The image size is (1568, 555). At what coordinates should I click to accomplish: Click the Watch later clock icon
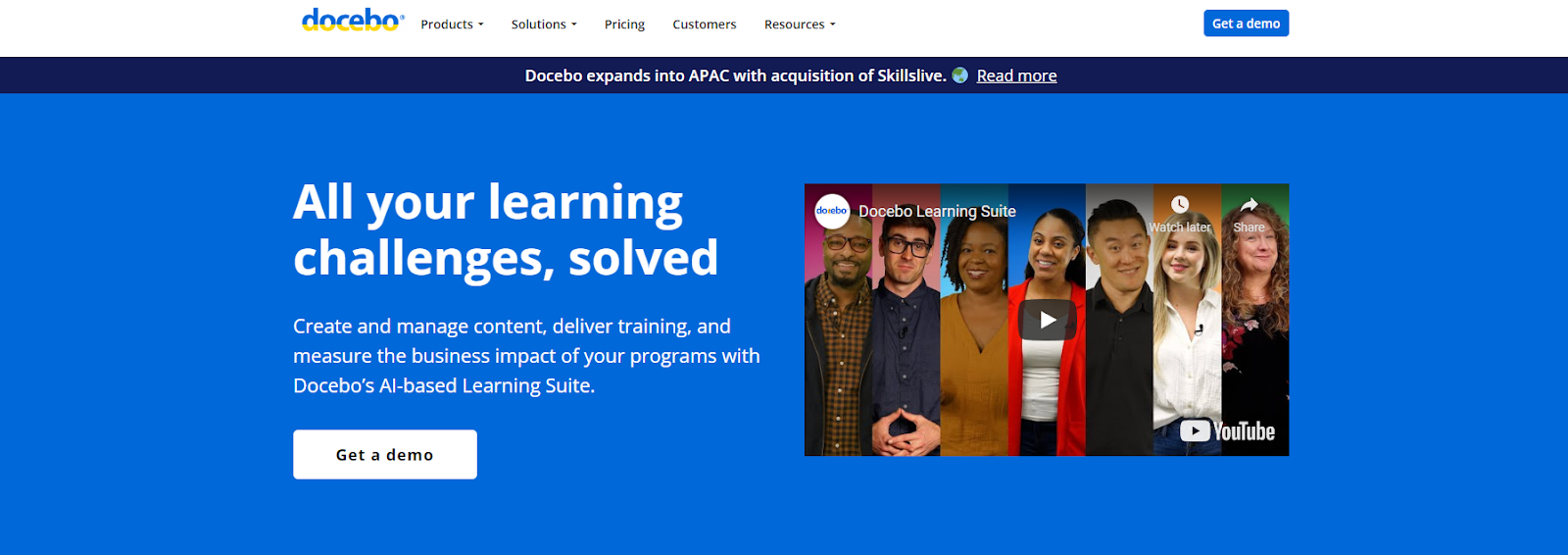click(1180, 204)
